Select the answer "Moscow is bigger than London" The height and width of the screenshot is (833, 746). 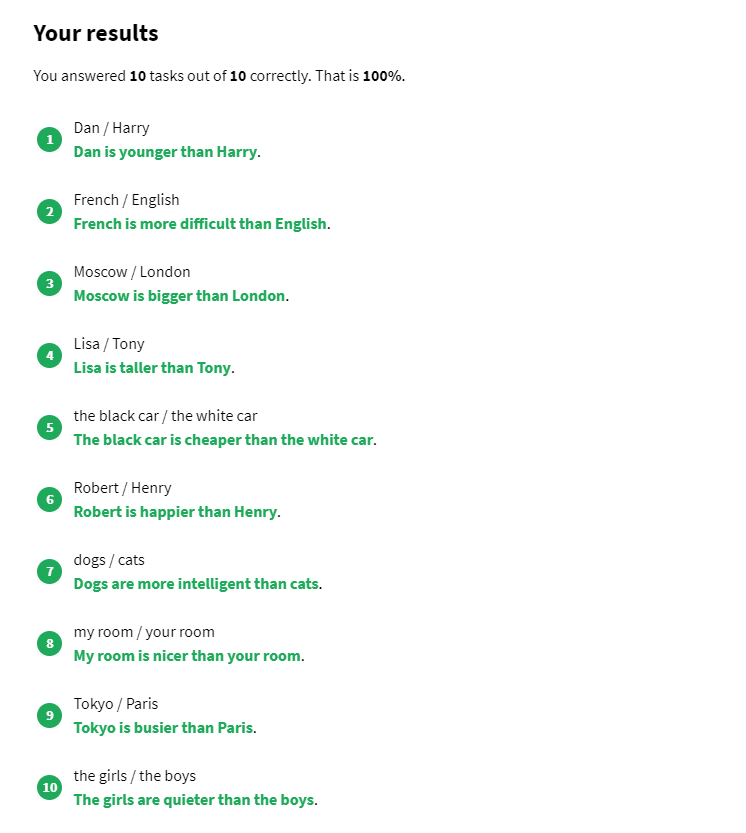click(180, 296)
